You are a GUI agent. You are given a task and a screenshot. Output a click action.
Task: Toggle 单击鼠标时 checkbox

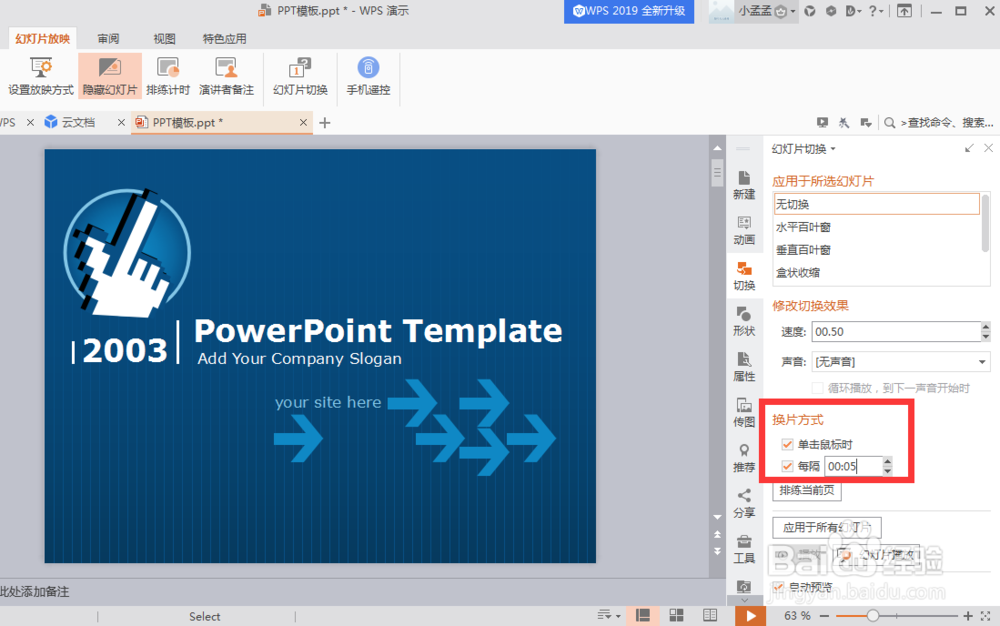(787, 444)
